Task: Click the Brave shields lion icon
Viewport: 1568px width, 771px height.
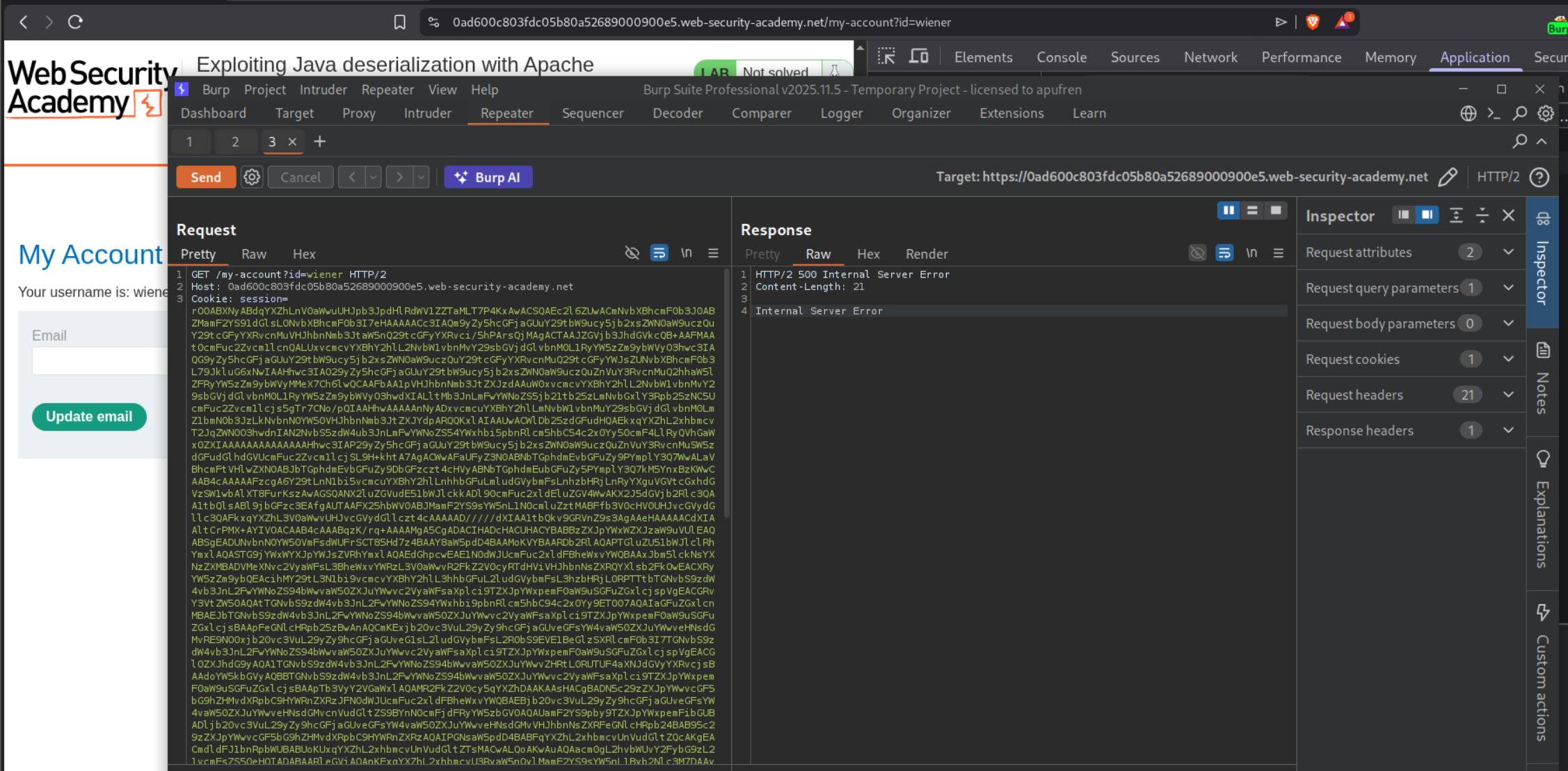Action: coord(1313,22)
